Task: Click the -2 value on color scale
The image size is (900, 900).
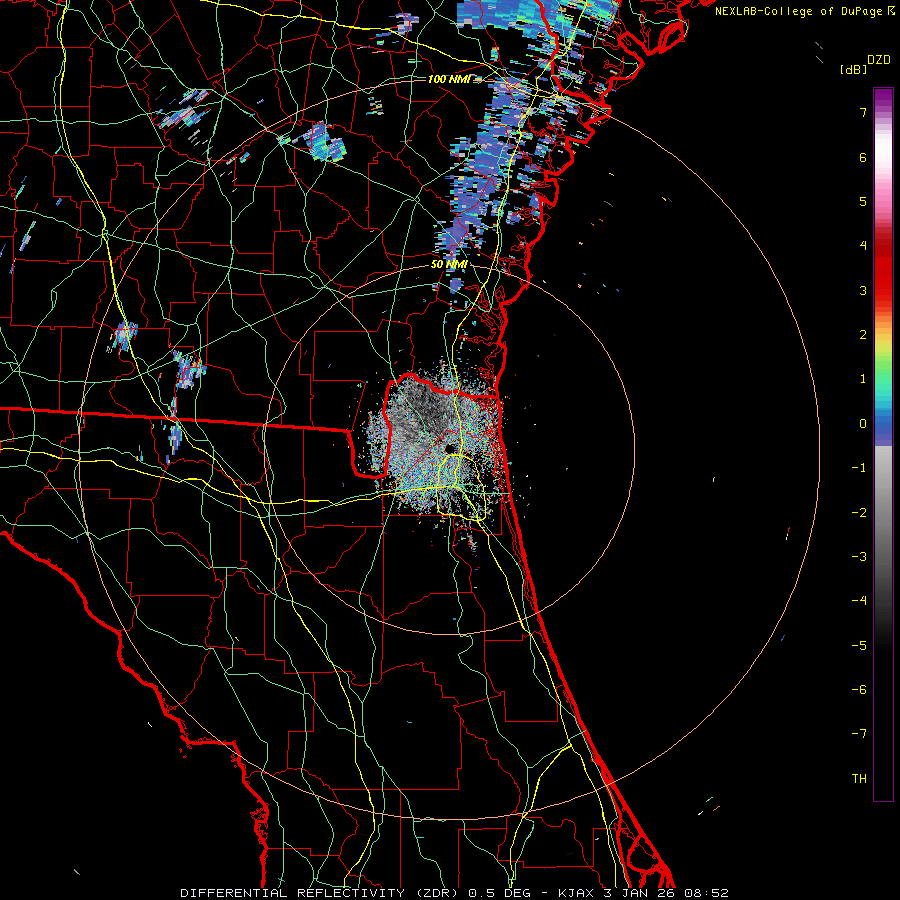Action: click(x=859, y=513)
